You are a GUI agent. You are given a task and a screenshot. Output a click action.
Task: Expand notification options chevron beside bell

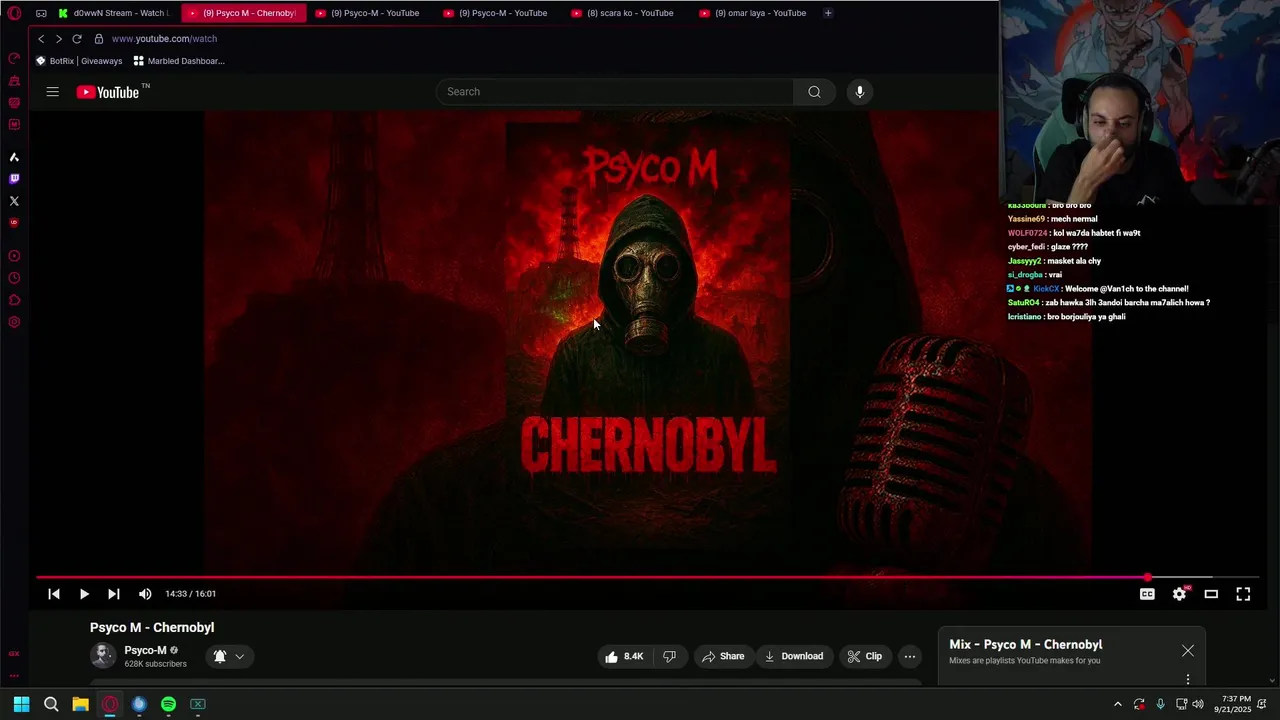(x=240, y=657)
